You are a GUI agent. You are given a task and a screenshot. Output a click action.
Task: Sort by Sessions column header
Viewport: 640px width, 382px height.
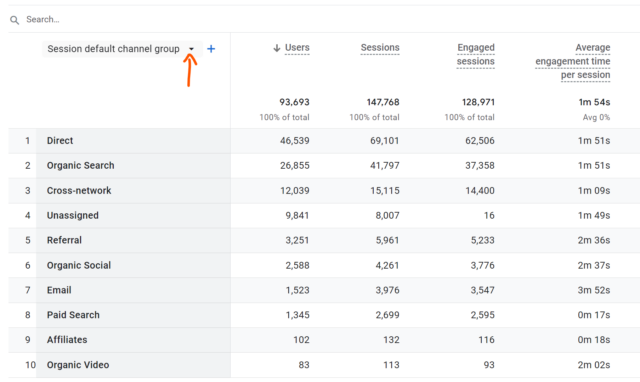(380, 48)
